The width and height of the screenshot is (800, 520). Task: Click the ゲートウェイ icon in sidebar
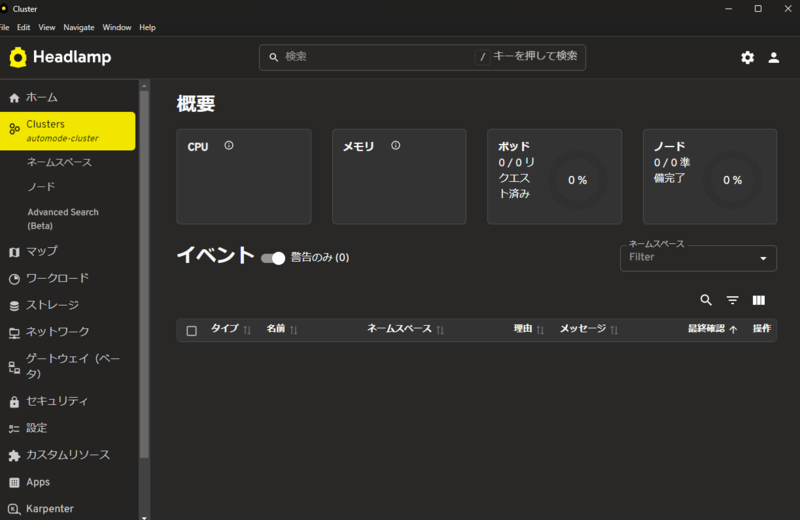click(14, 367)
